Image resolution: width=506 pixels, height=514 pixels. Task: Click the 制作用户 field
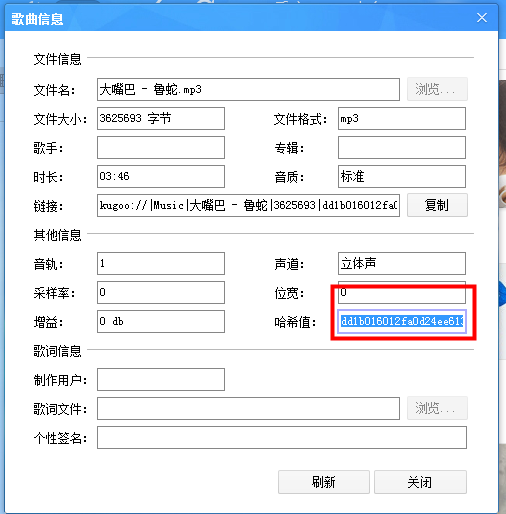[161, 379]
